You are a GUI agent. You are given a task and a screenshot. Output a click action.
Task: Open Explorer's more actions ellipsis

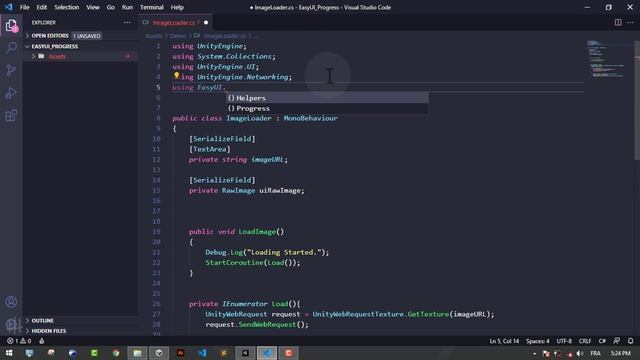click(x=127, y=22)
